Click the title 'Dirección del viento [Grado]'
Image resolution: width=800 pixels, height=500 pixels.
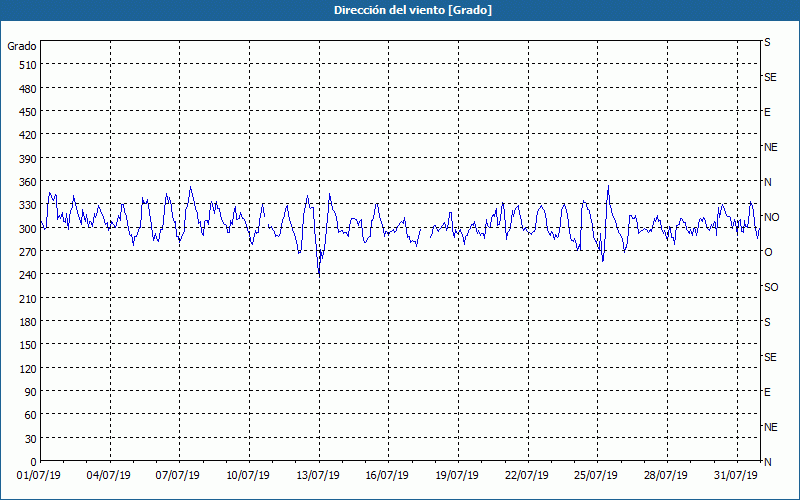[413, 10]
